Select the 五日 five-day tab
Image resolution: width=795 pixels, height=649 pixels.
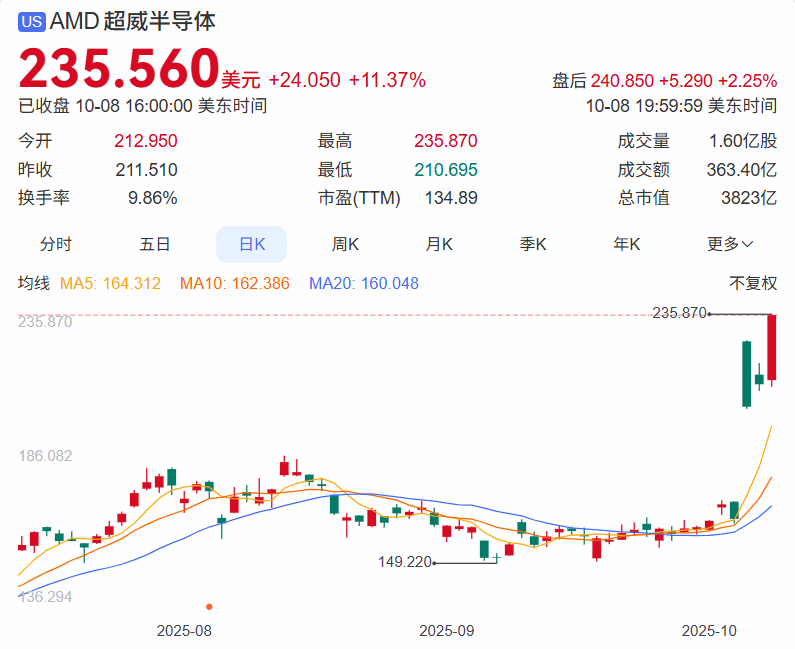(155, 244)
